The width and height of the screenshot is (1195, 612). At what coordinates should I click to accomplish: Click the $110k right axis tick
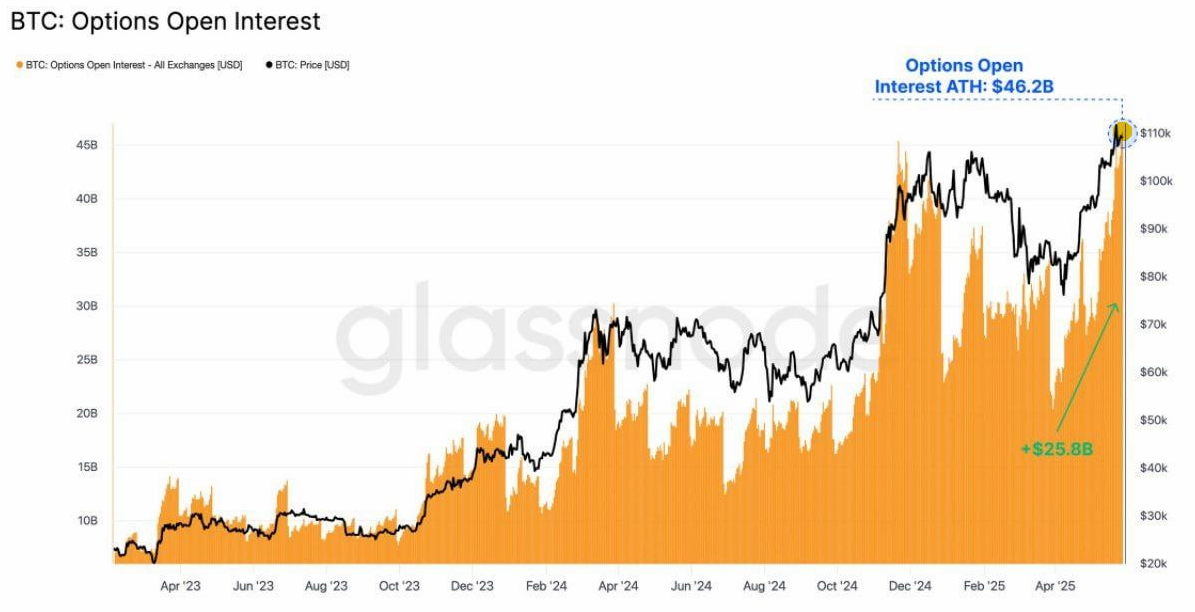click(1155, 133)
